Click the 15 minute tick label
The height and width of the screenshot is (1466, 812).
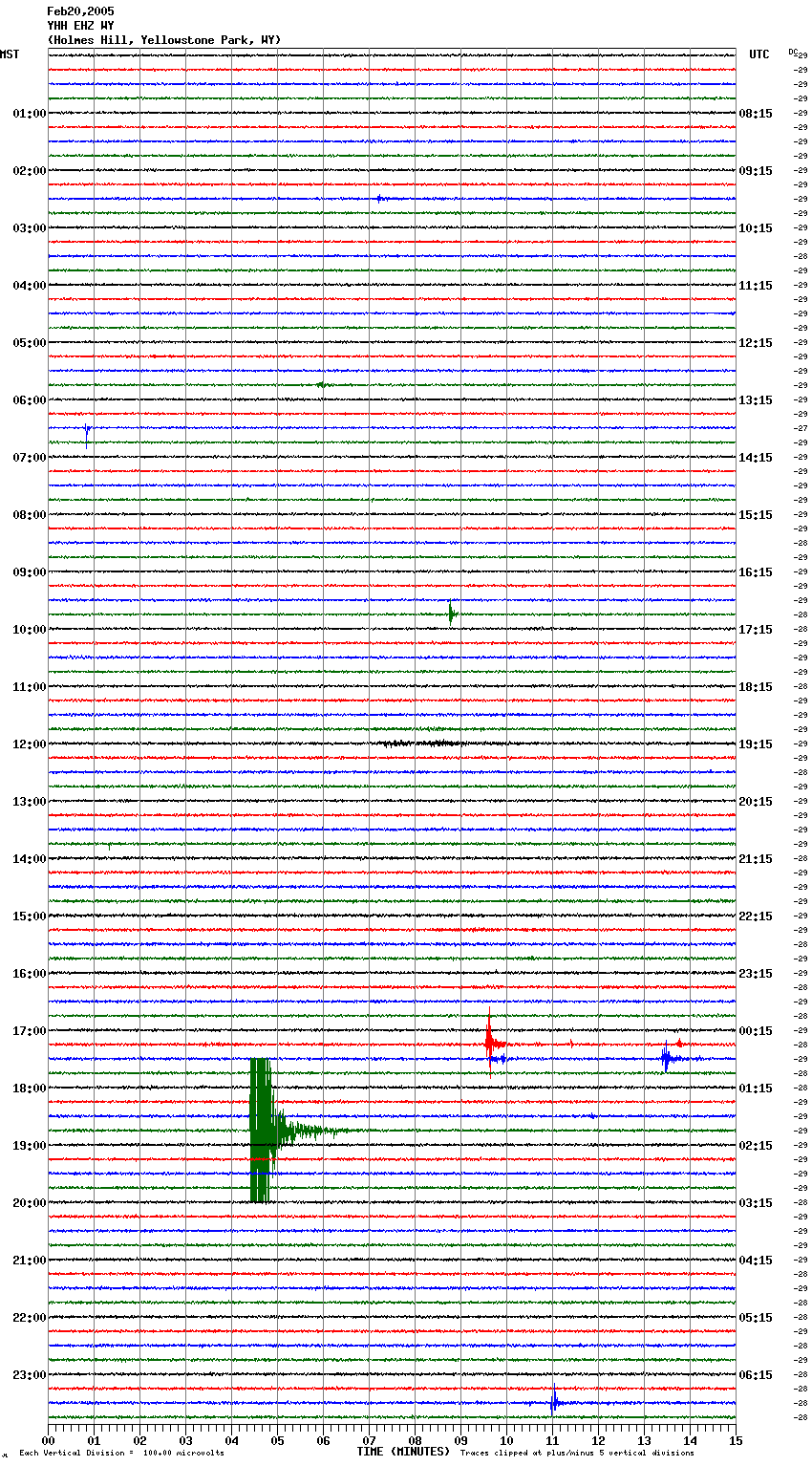736,1439
